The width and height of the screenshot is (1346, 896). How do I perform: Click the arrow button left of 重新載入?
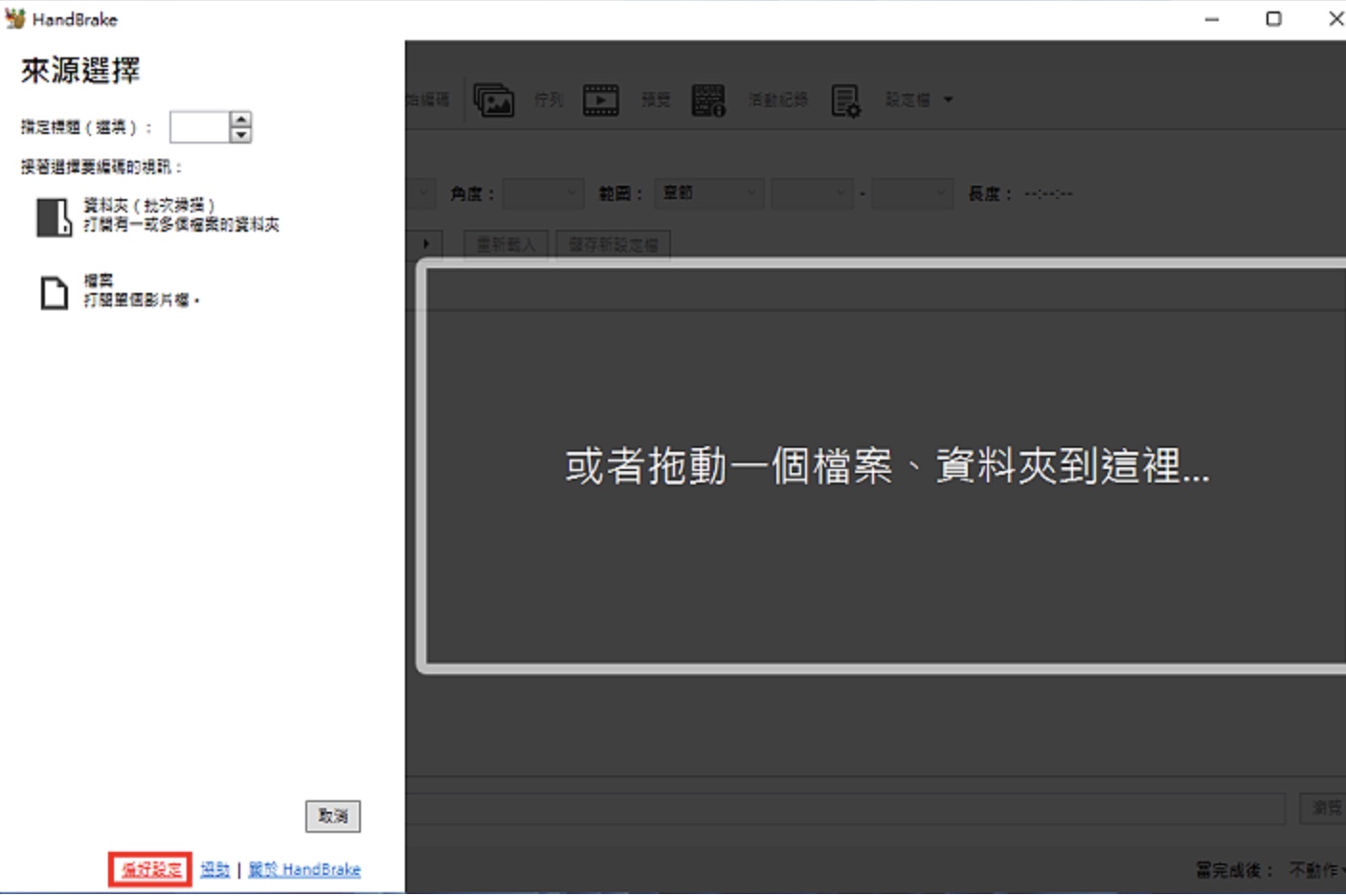tap(426, 245)
